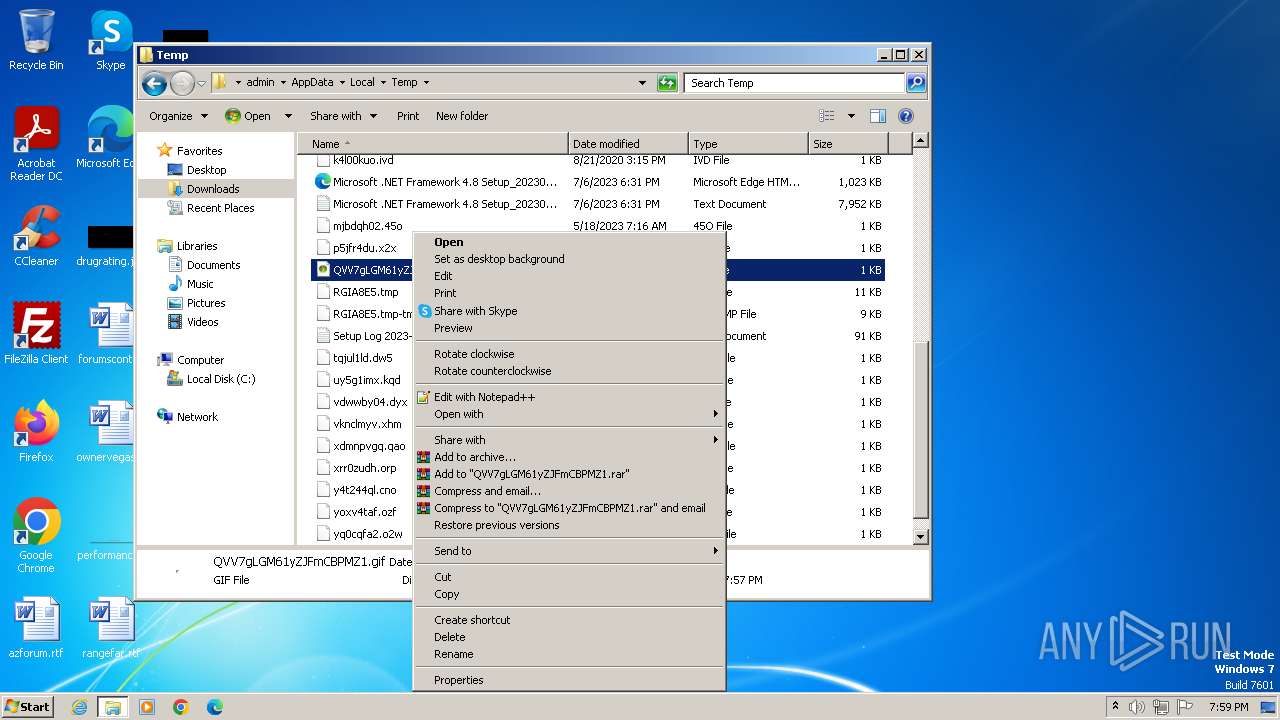Expand the Open with submenu

pyautogui.click(x=568, y=414)
